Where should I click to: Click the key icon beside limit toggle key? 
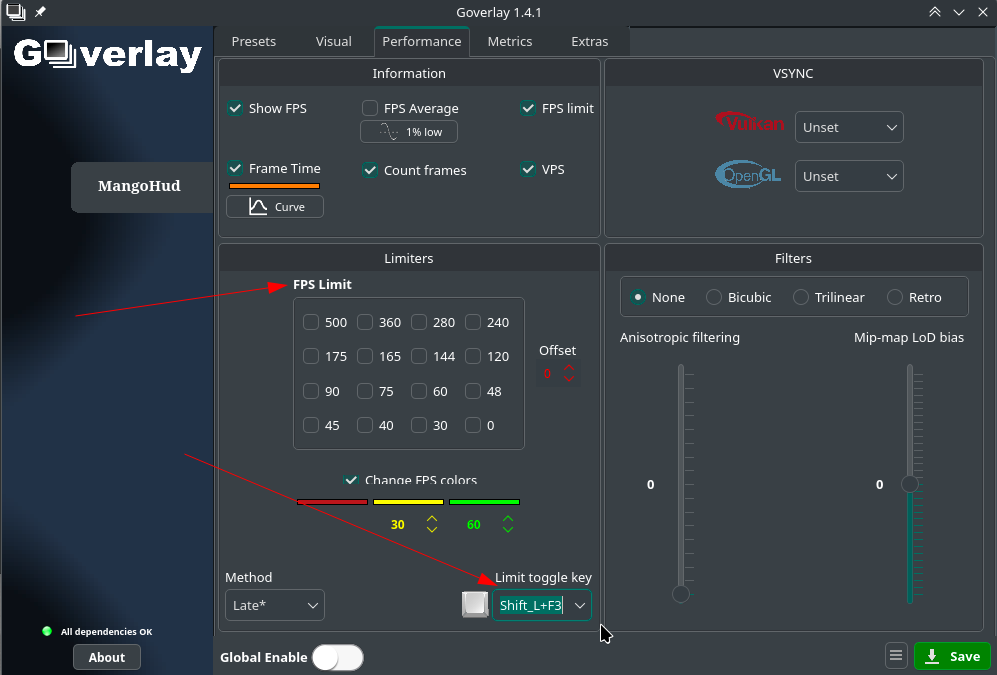pos(474,604)
